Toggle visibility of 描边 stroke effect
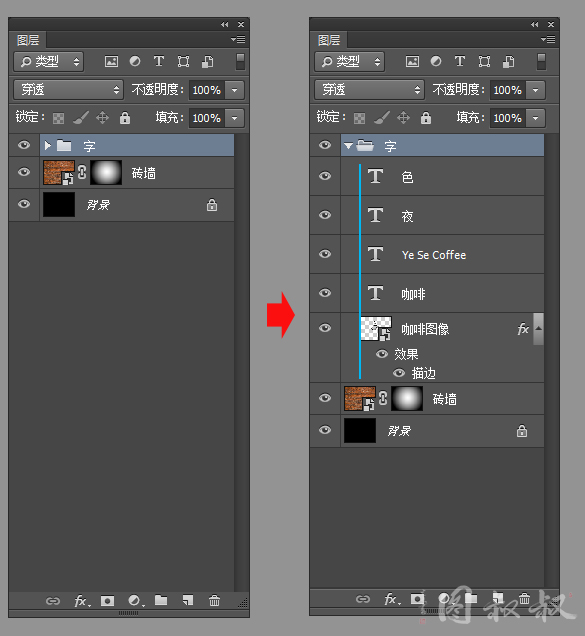The height and width of the screenshot is (636, 585). point(399,373)
